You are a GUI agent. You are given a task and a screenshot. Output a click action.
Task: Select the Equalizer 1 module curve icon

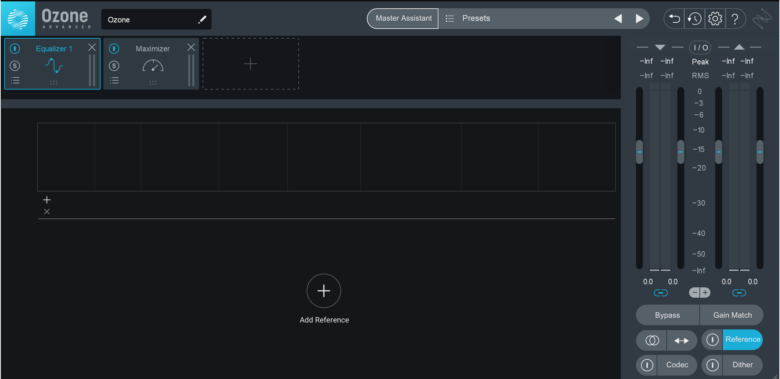[x=54, y=65]
